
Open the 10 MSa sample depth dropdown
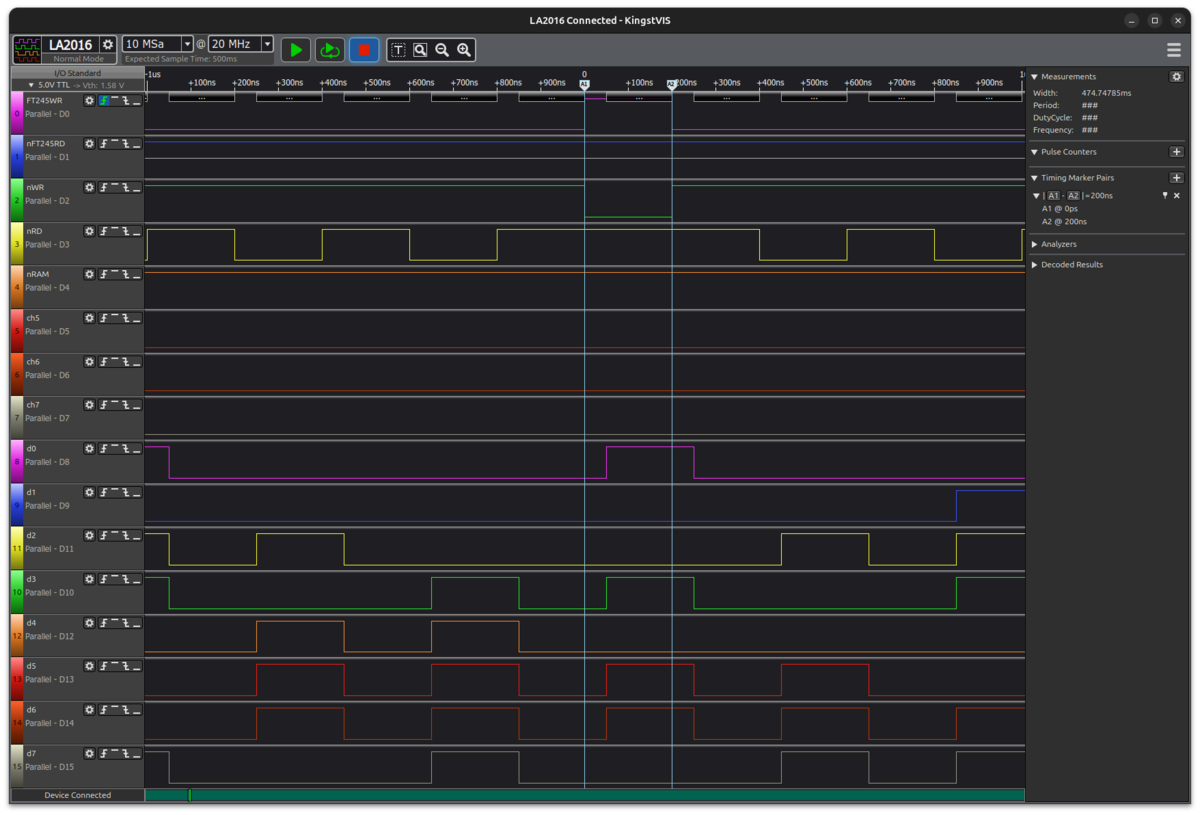[x=158, y=44]
